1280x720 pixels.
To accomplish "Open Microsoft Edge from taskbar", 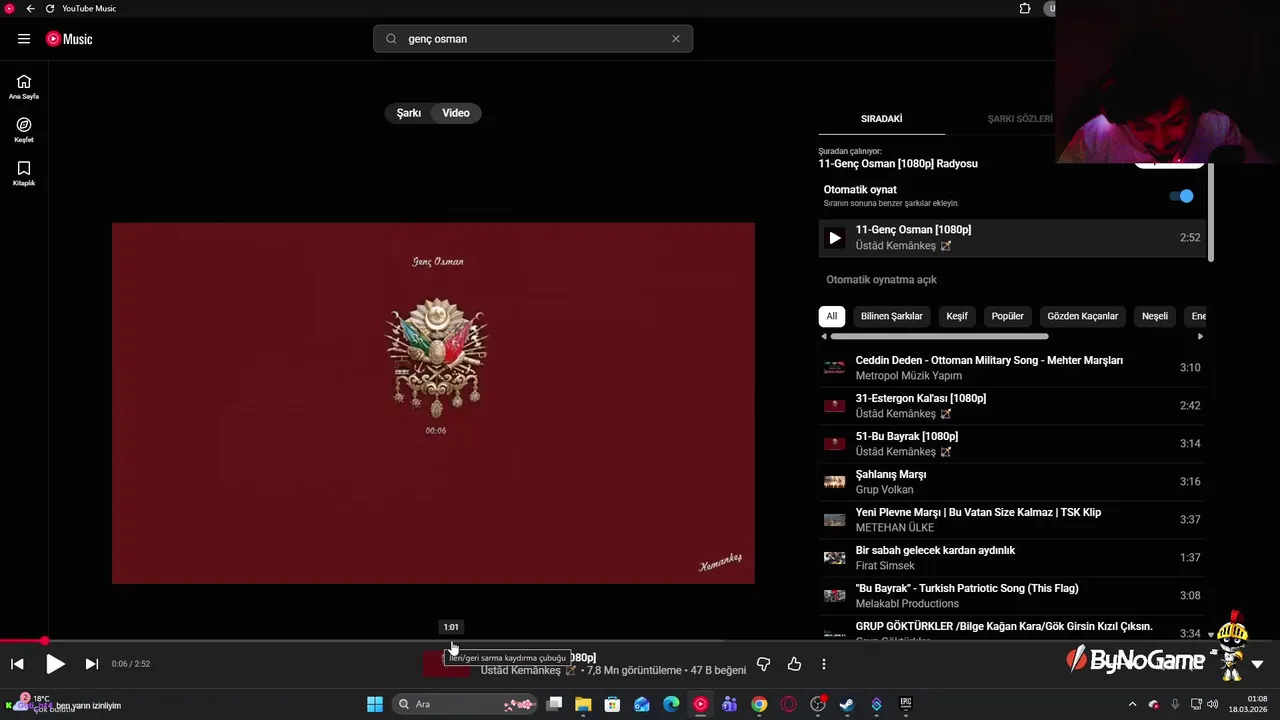I will click(x=671, y=704).
